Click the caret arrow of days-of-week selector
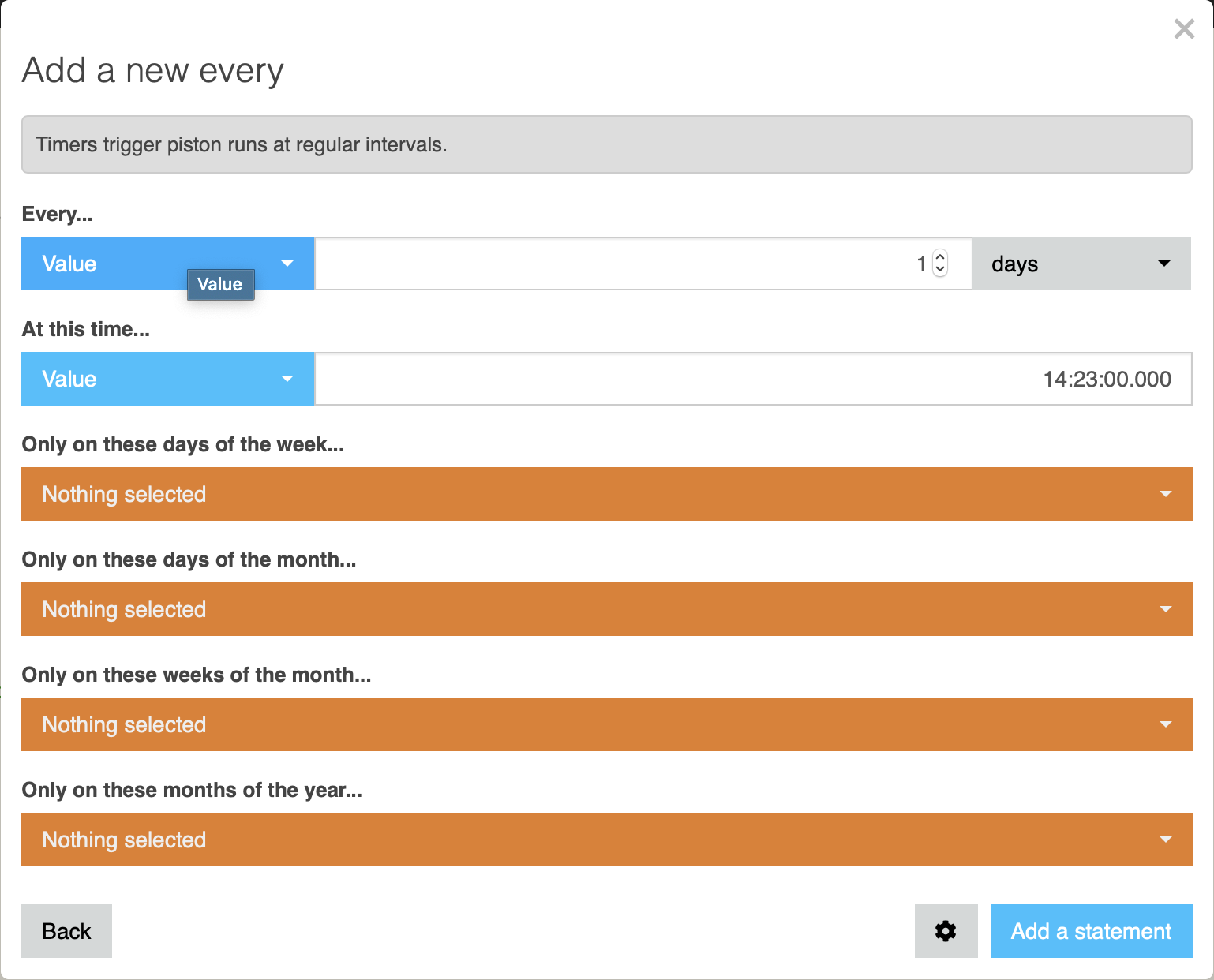This screenshot has width=1214, height=980. pyautogui.click(x=1165, y=494)
